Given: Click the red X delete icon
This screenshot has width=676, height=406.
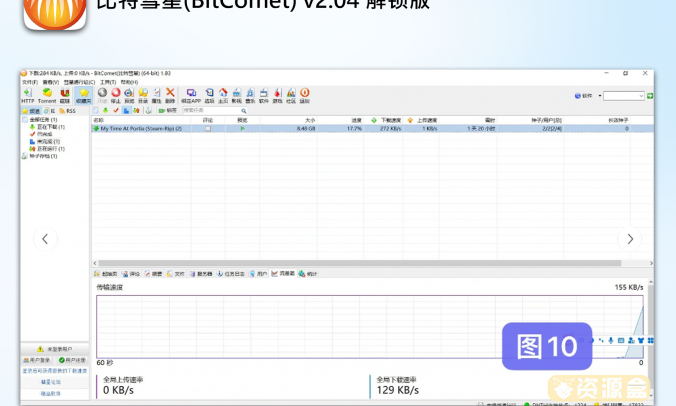Looking at the screenshot, I should point(170,95).
